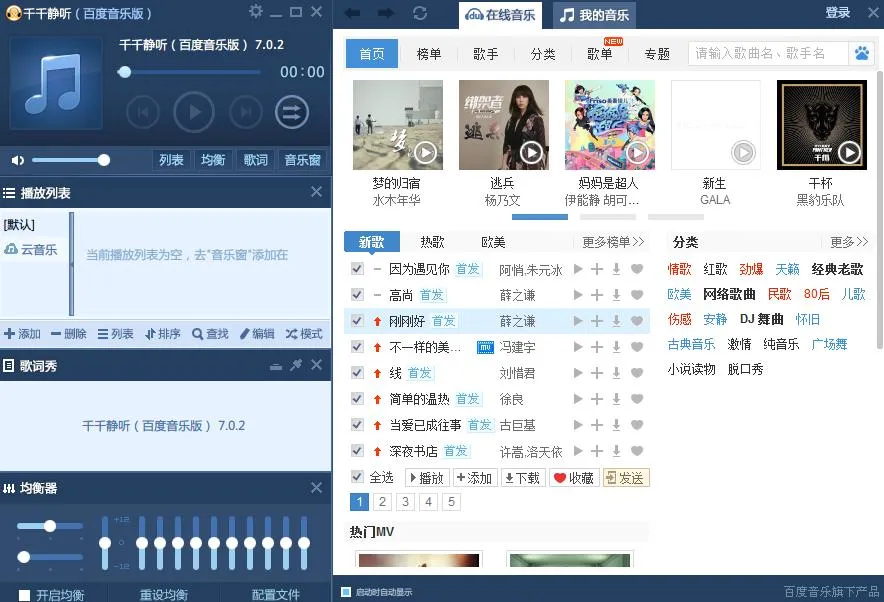
Task: Toggle the 全选 select all checkbox
Action: click(x=357, y=477)
